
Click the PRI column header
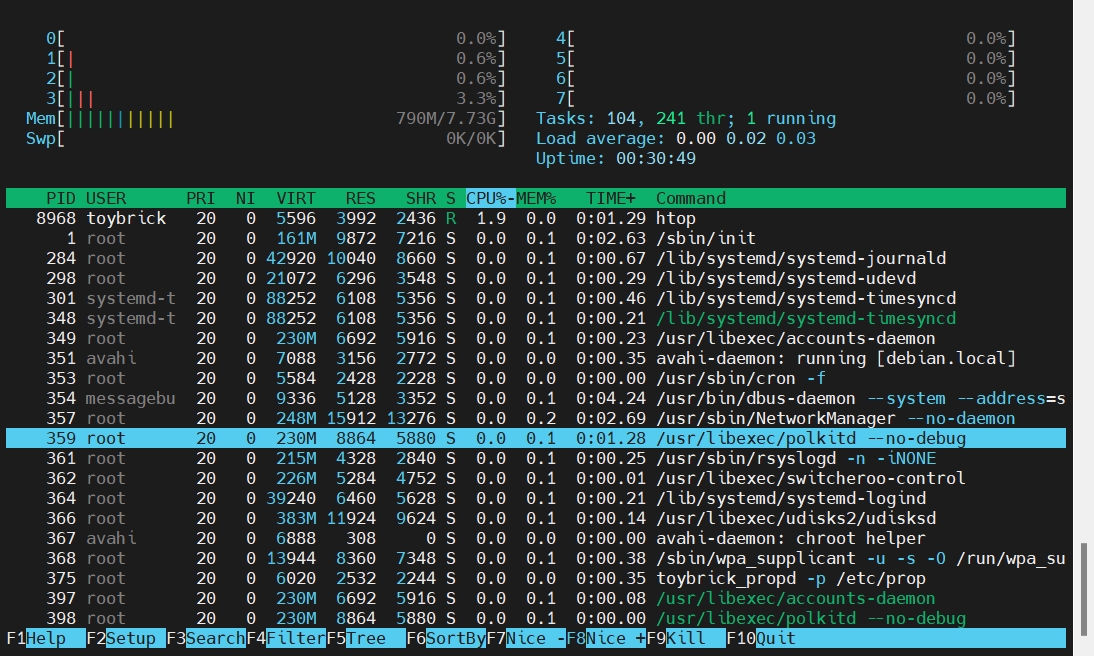(x=201, y=198)
